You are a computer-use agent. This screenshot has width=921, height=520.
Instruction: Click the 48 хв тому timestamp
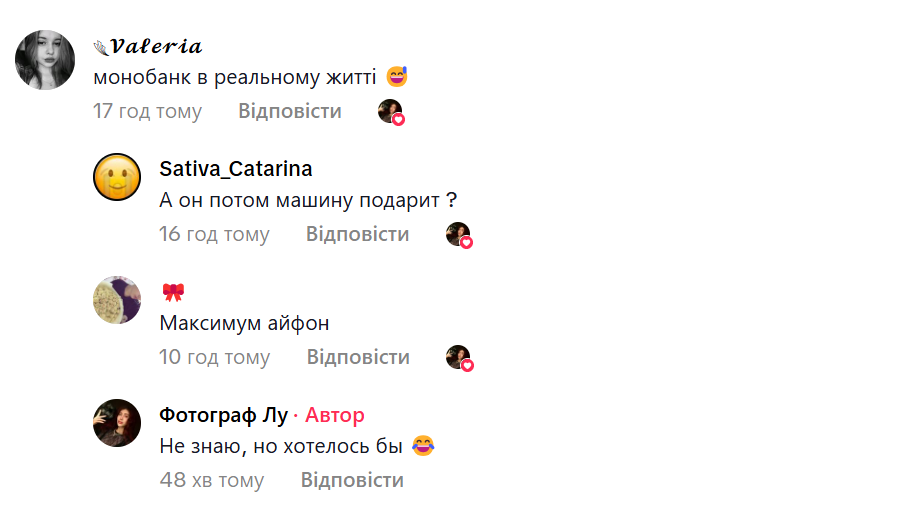[x=212, y=480]
